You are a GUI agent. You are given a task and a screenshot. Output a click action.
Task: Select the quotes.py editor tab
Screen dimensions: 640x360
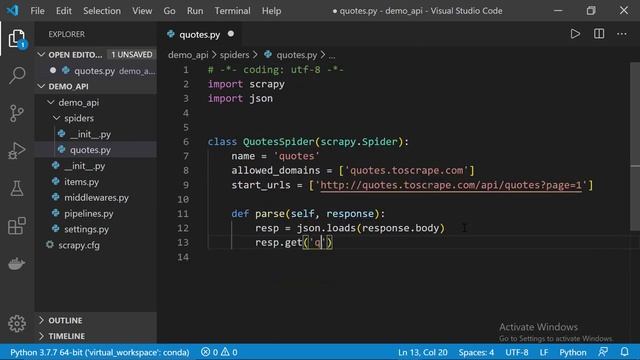tap(200, 34)
